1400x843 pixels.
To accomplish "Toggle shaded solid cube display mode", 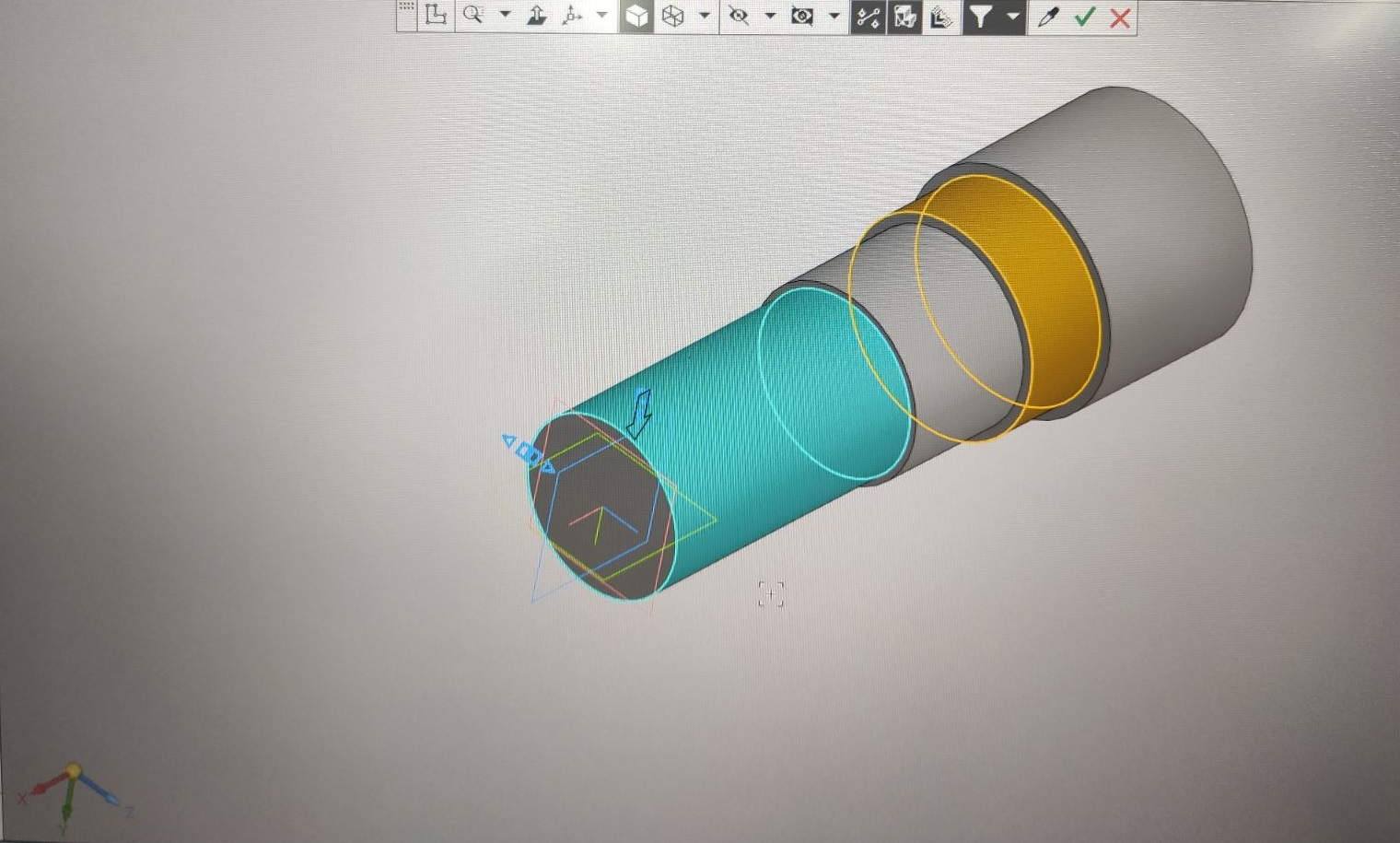I will coord(636,16).
